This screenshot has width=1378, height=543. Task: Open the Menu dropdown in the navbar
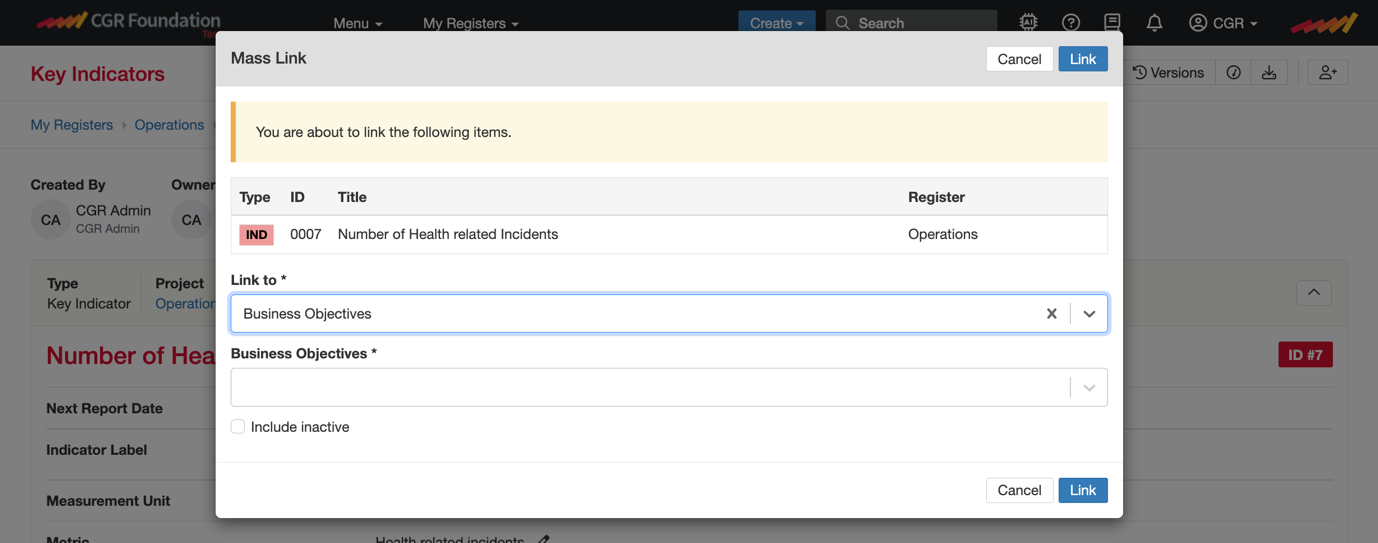[358, 23]
